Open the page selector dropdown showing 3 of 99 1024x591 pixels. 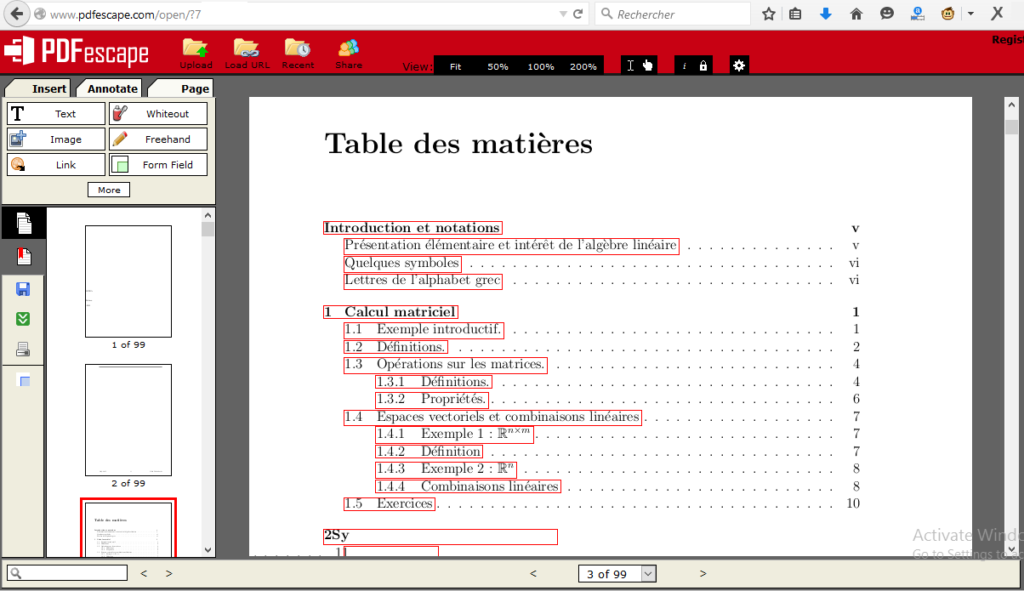617,573
